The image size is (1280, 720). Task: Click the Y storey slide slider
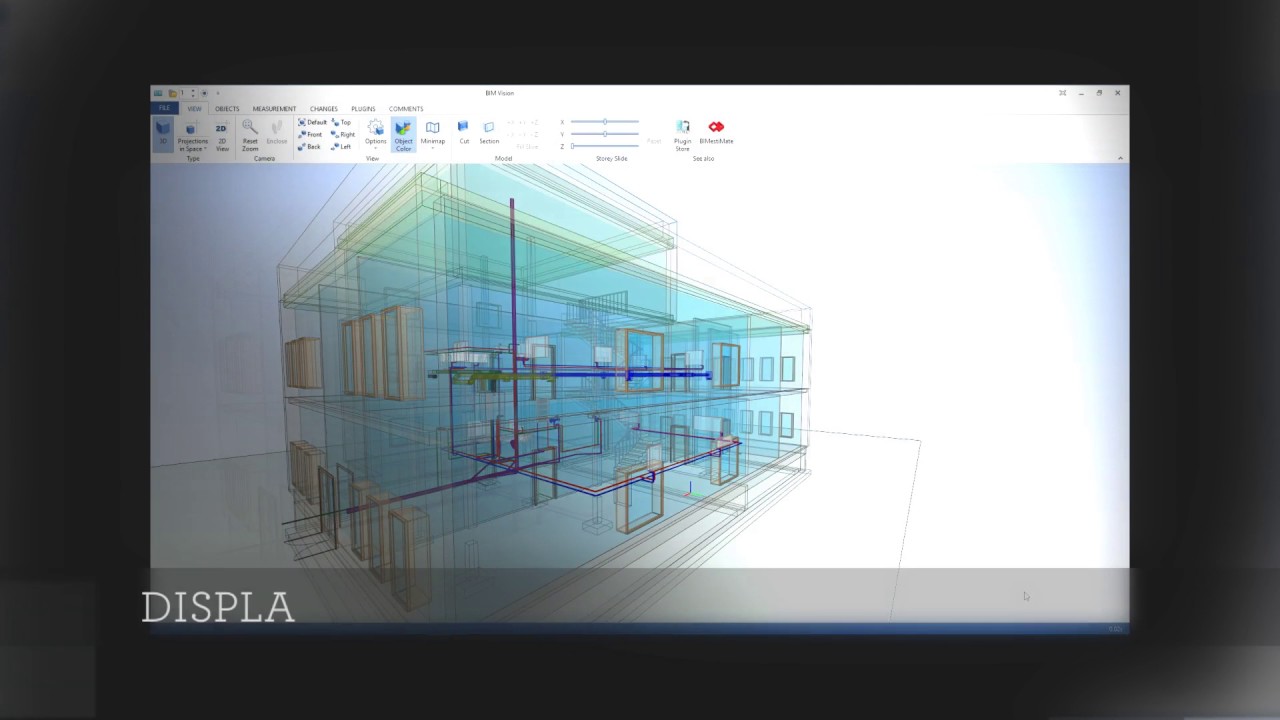pyautogui.click(x=605, y=134)
